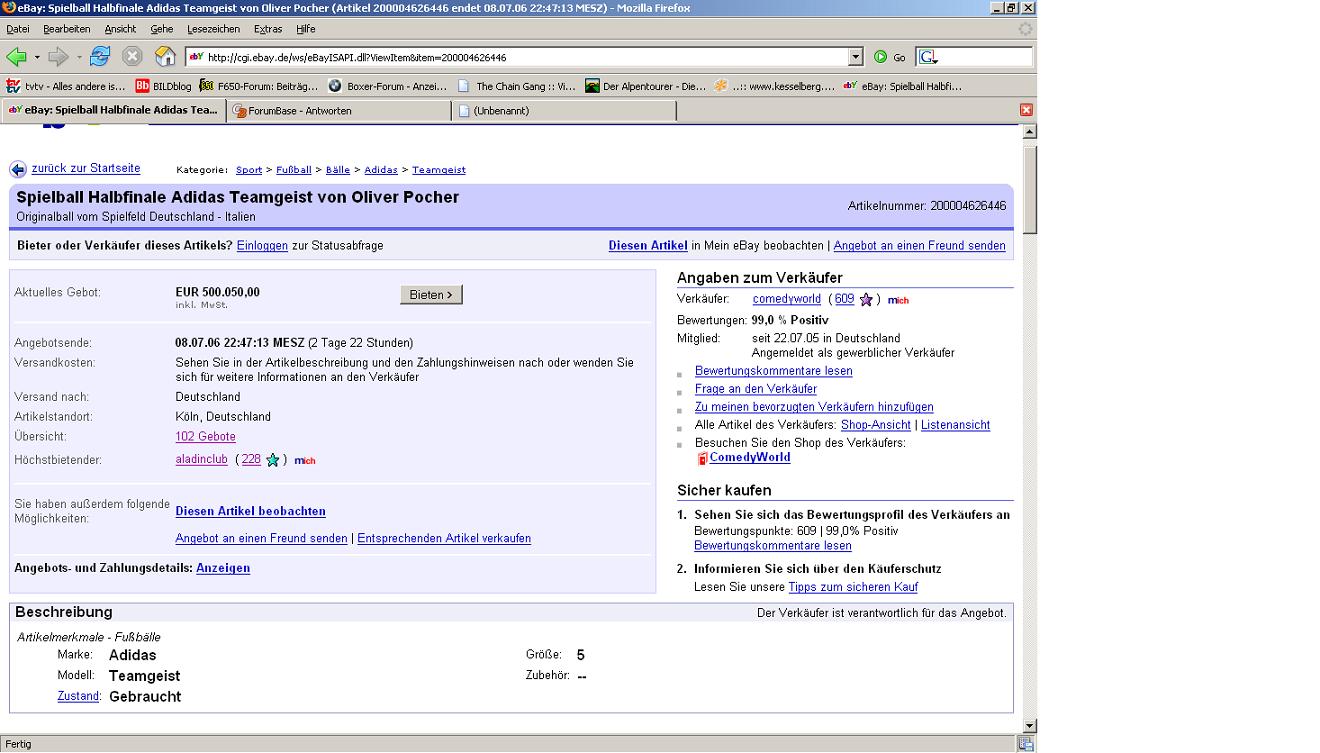Open seller feedback score 609
This screenshot has width=1320, height=753.
[x=844, y=299]
